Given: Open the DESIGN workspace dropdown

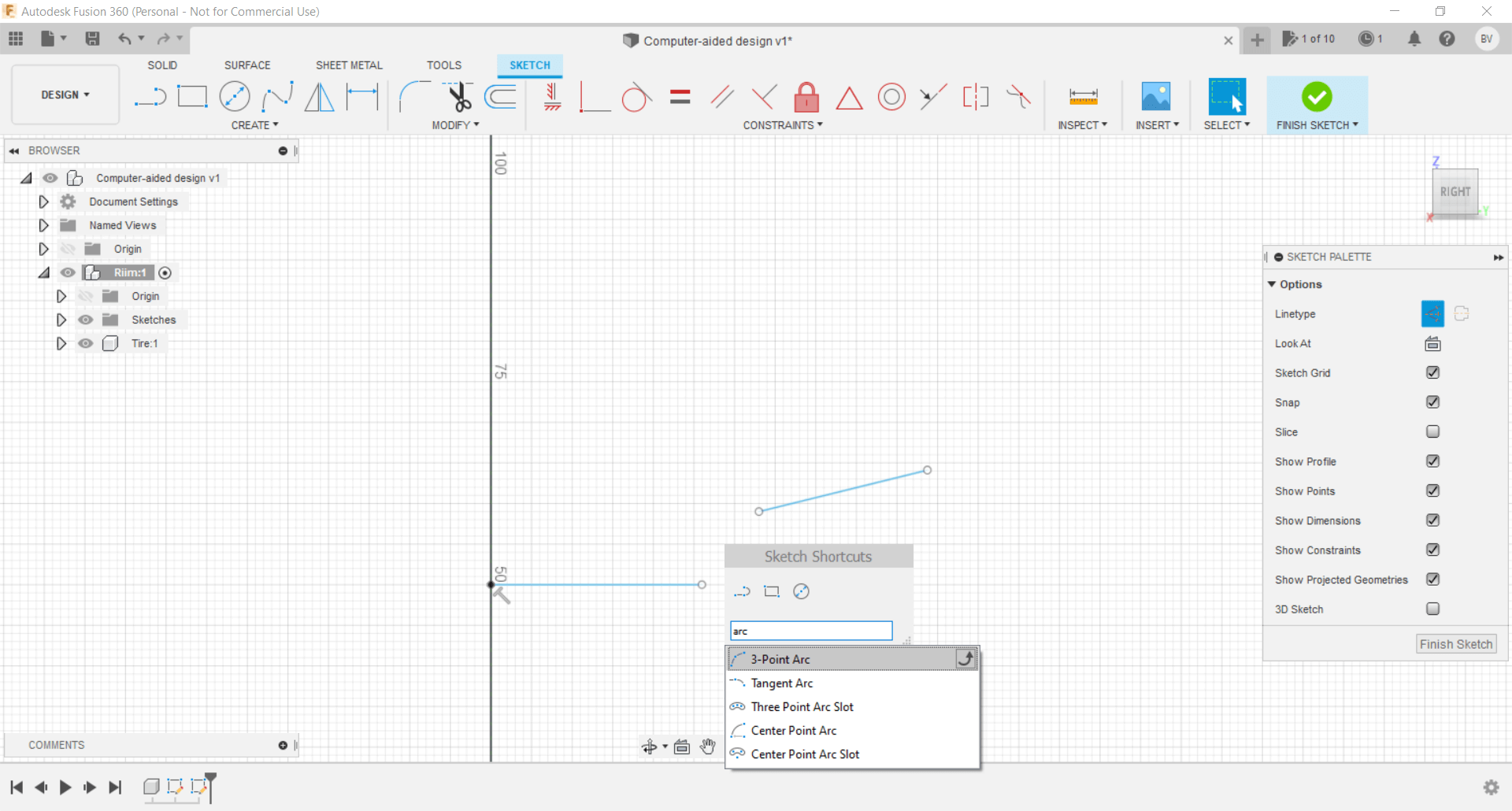Looking at the screenshot, I should [x=65, y=94].
